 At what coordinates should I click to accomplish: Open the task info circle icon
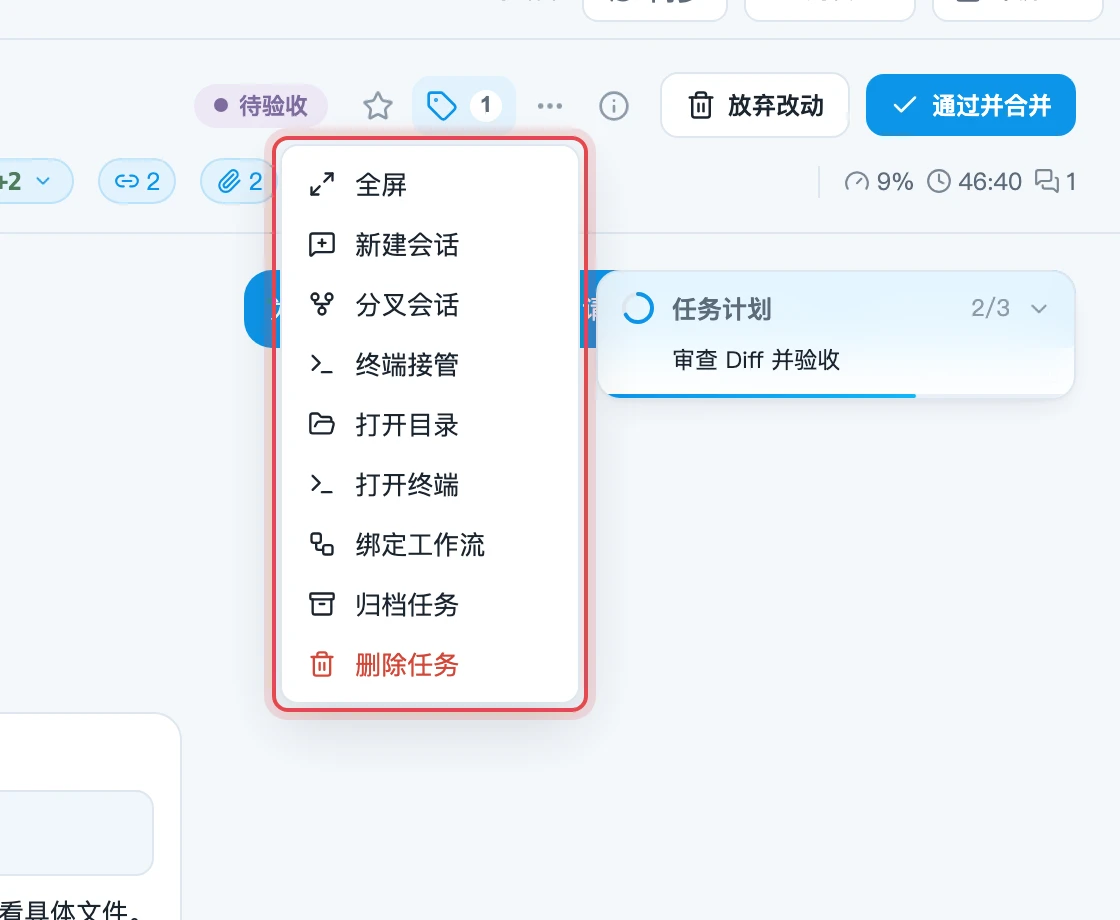(x=614, y=106)
